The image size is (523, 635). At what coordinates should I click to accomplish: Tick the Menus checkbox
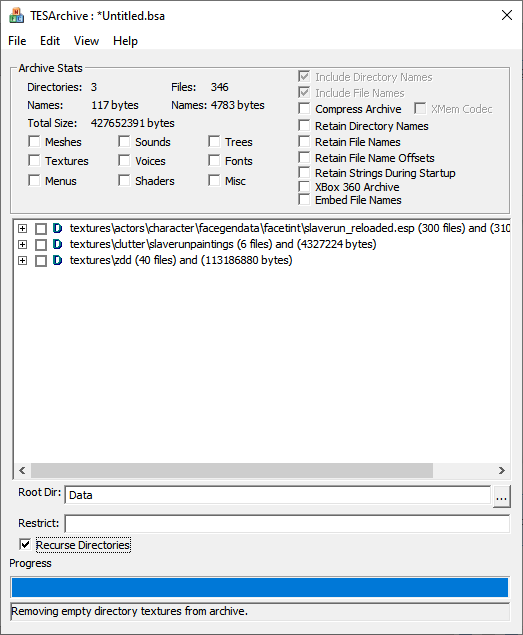34,181
